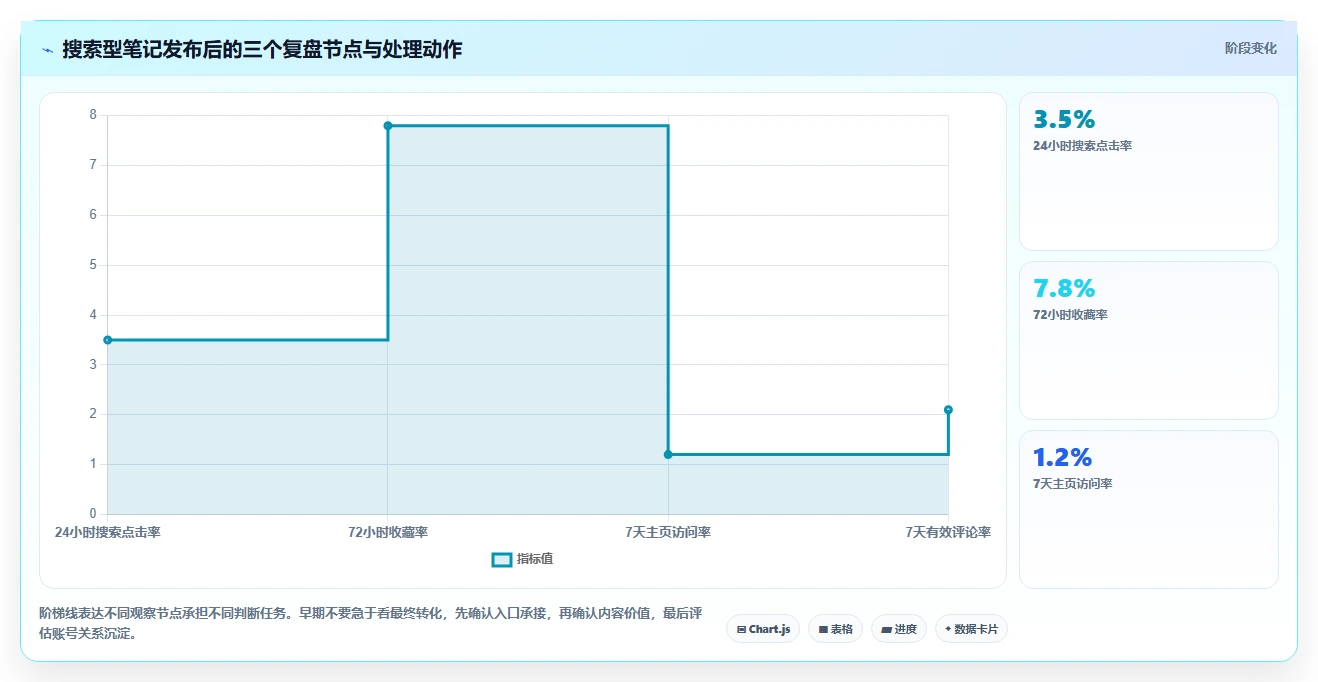
Task: Click the y-axis value 0
Action: 93,514
